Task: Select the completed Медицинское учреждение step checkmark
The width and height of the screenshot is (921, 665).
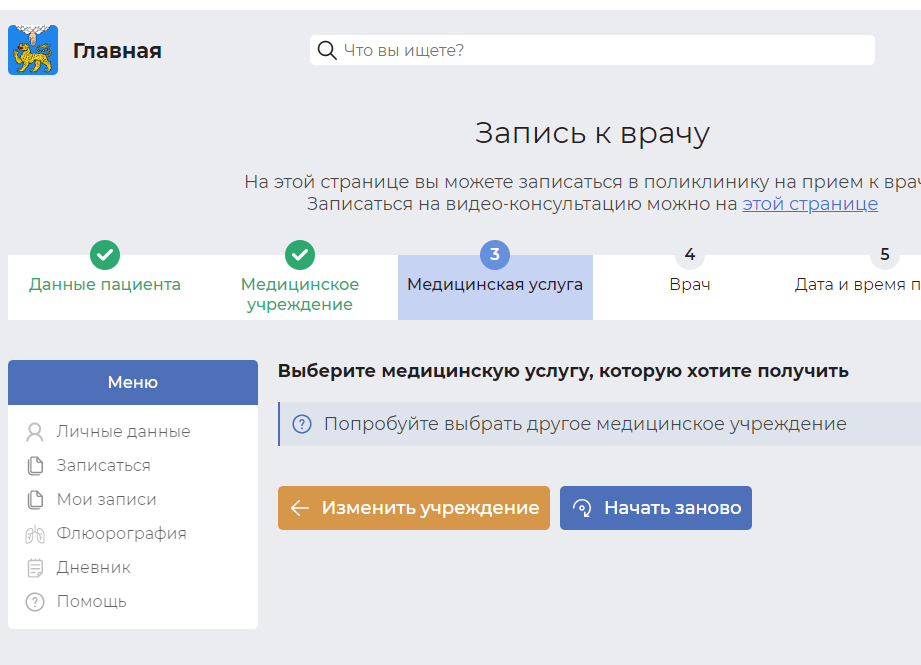Action: pos(299,255)
